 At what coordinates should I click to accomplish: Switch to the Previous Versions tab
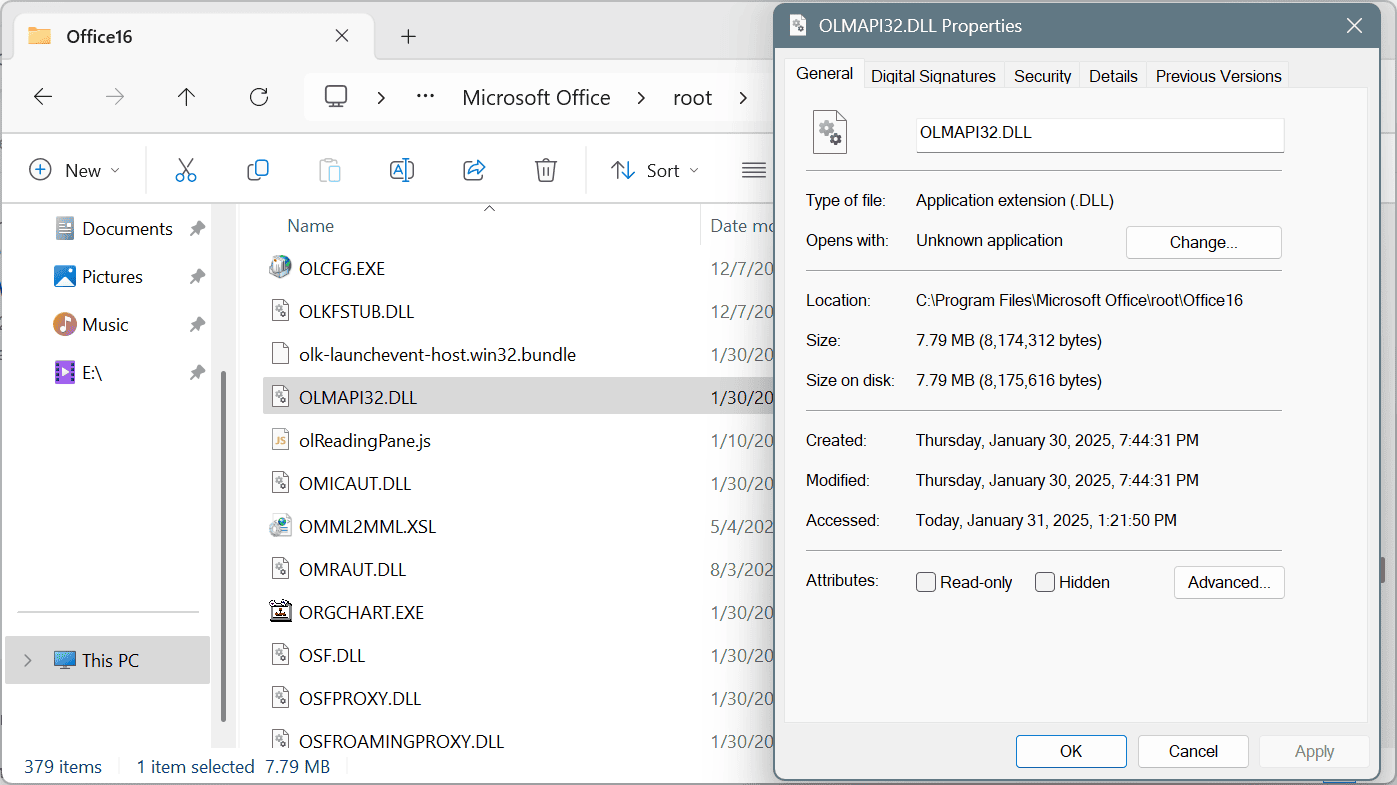tap(1218, 76)
